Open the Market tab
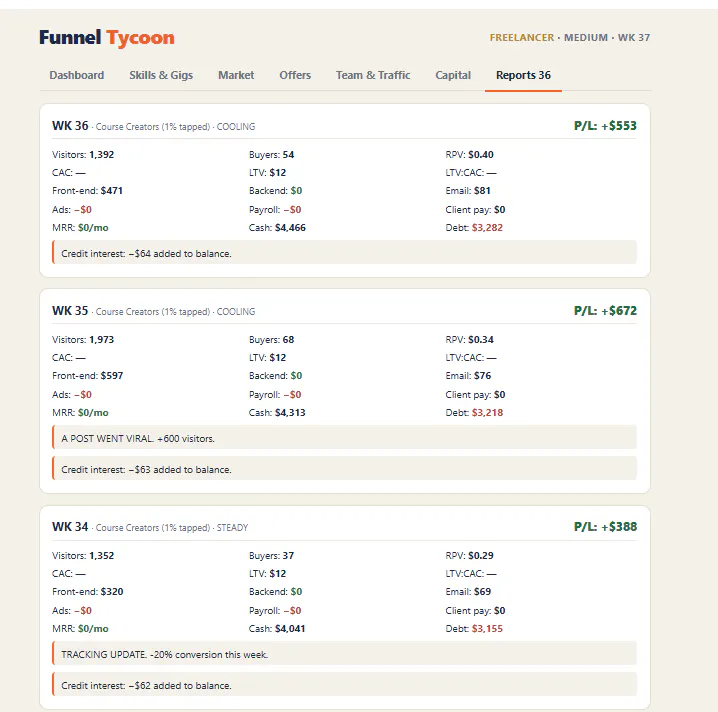The image size is (718, 712). click(236, 75)
